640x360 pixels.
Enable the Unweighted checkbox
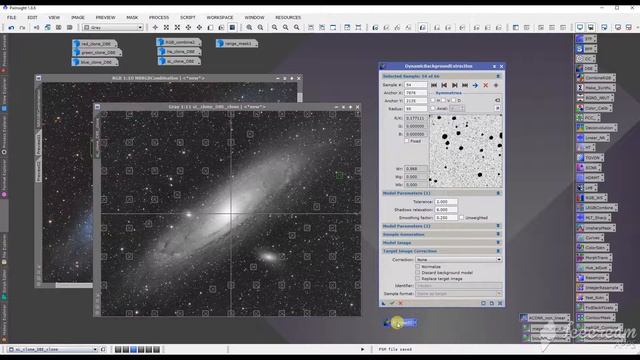[462, 218]
